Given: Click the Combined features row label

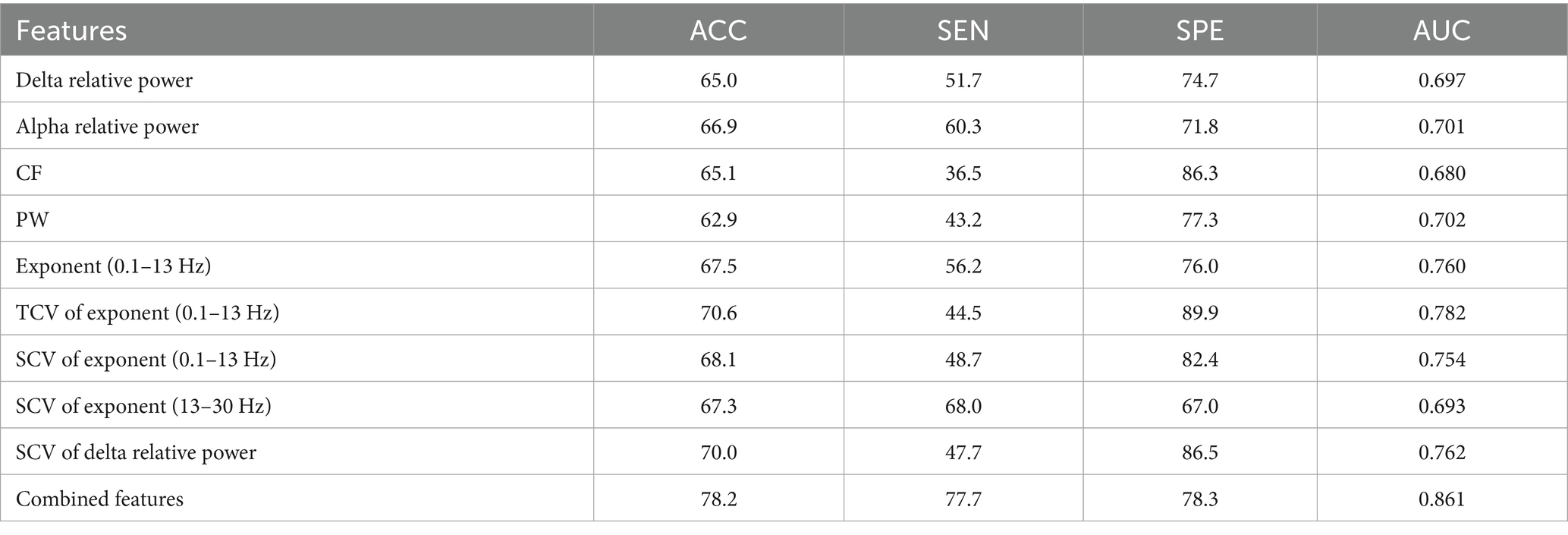Looking at the screenshot, I should coord(99,499).
